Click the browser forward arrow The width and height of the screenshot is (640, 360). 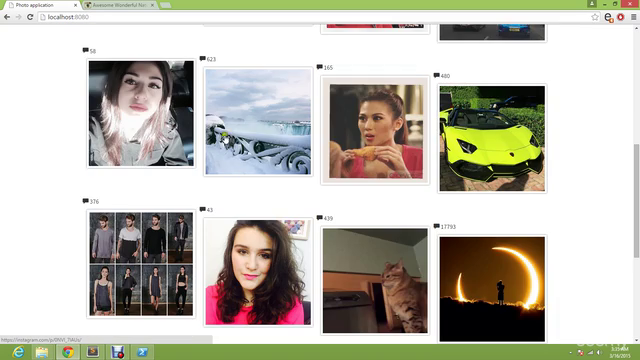(x=18, y=17)
